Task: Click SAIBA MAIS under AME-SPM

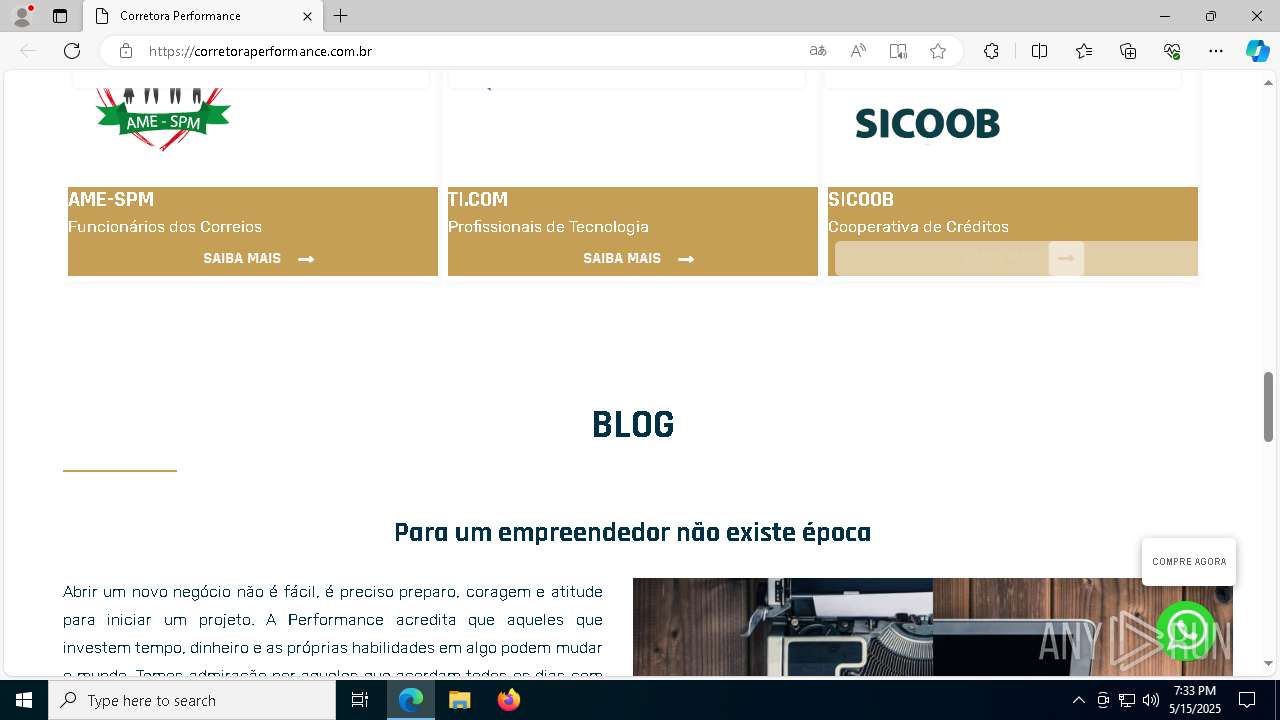Action: 258,258
